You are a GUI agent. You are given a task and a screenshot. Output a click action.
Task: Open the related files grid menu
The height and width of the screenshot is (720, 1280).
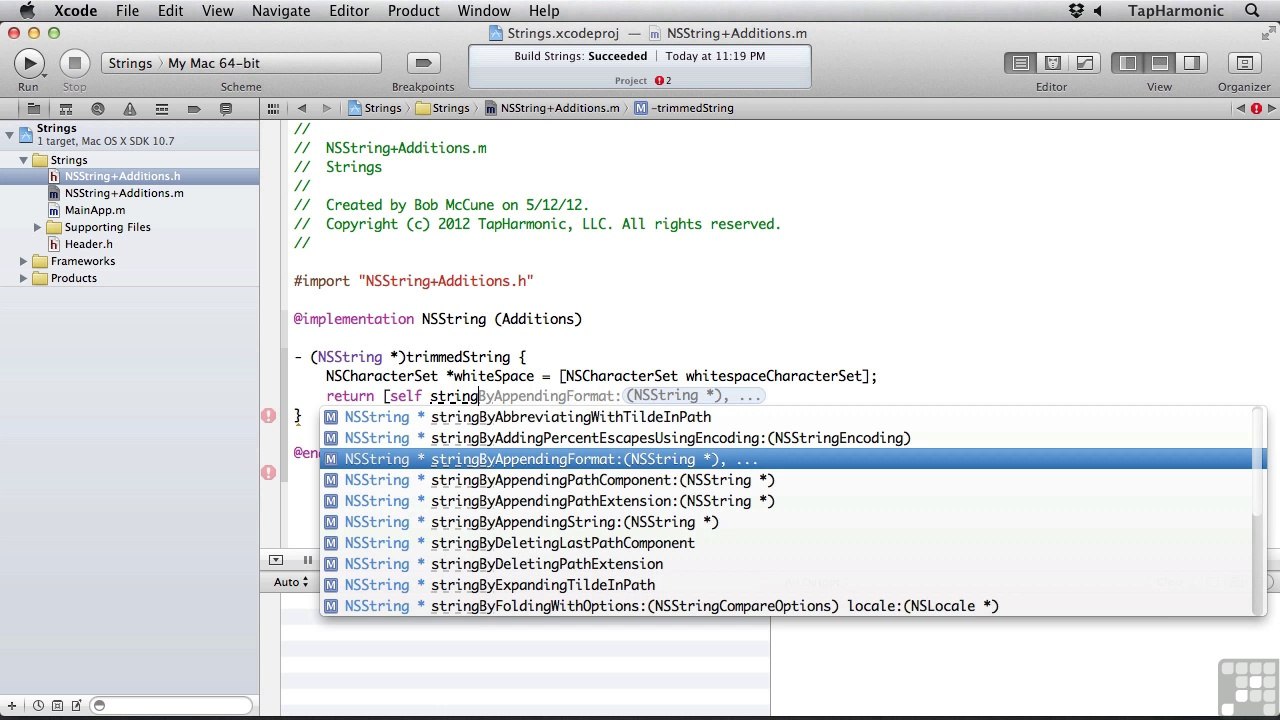273,108
